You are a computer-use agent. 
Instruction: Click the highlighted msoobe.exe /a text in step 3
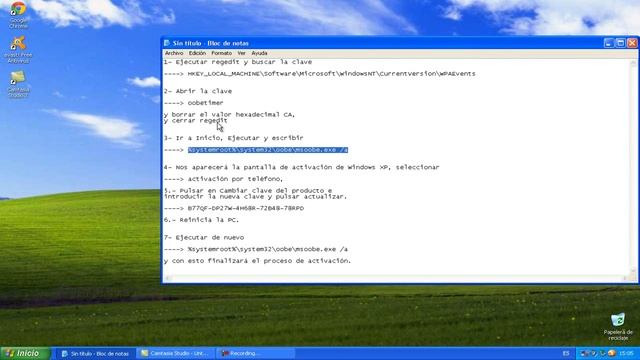point(268,150)
